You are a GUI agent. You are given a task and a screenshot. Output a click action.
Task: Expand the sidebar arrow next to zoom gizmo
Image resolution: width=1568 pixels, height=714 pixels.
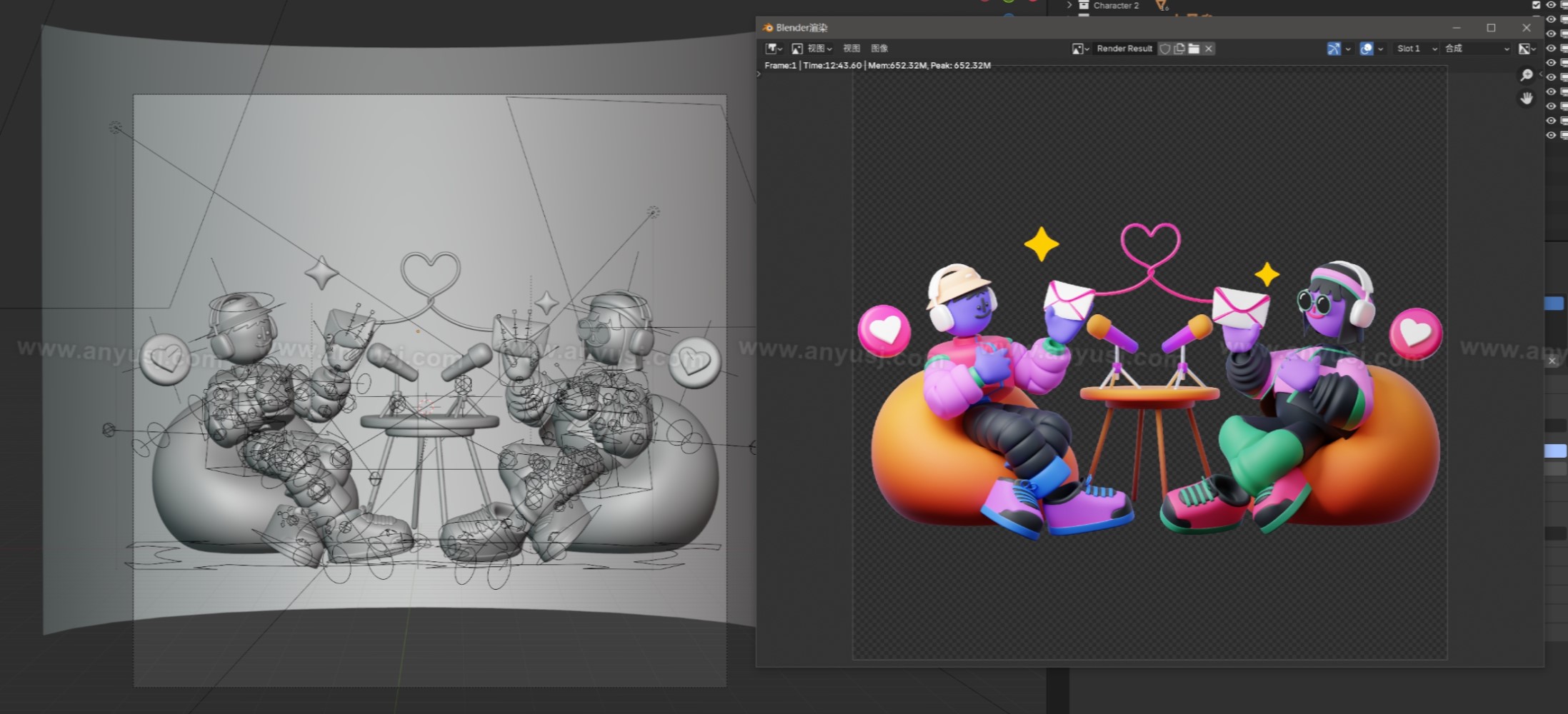coord(1541,74)
